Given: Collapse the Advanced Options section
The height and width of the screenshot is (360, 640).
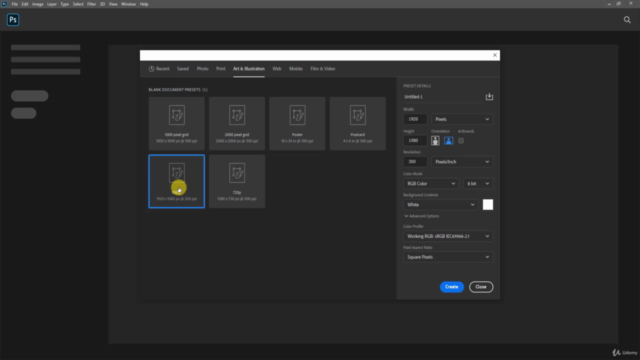Looking at the screenshot, I should [x=422, y=216].
